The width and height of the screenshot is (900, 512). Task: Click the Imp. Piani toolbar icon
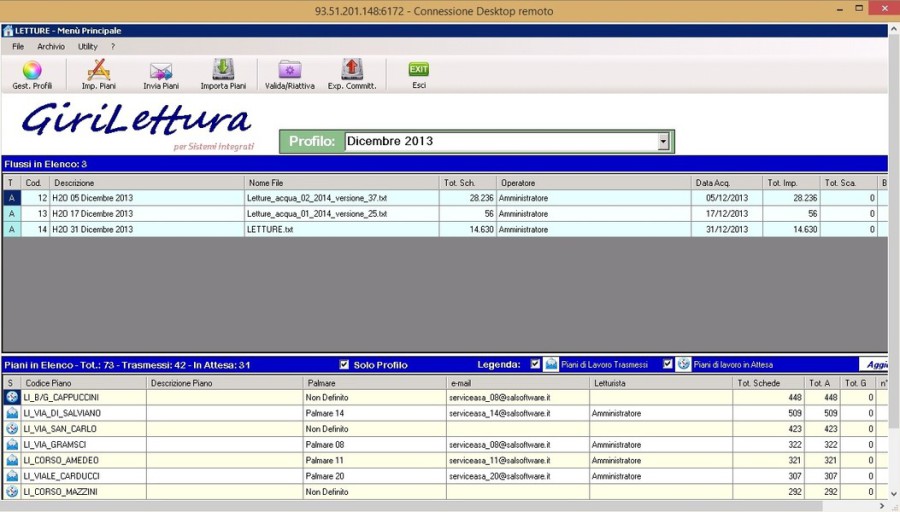point(98,71)
